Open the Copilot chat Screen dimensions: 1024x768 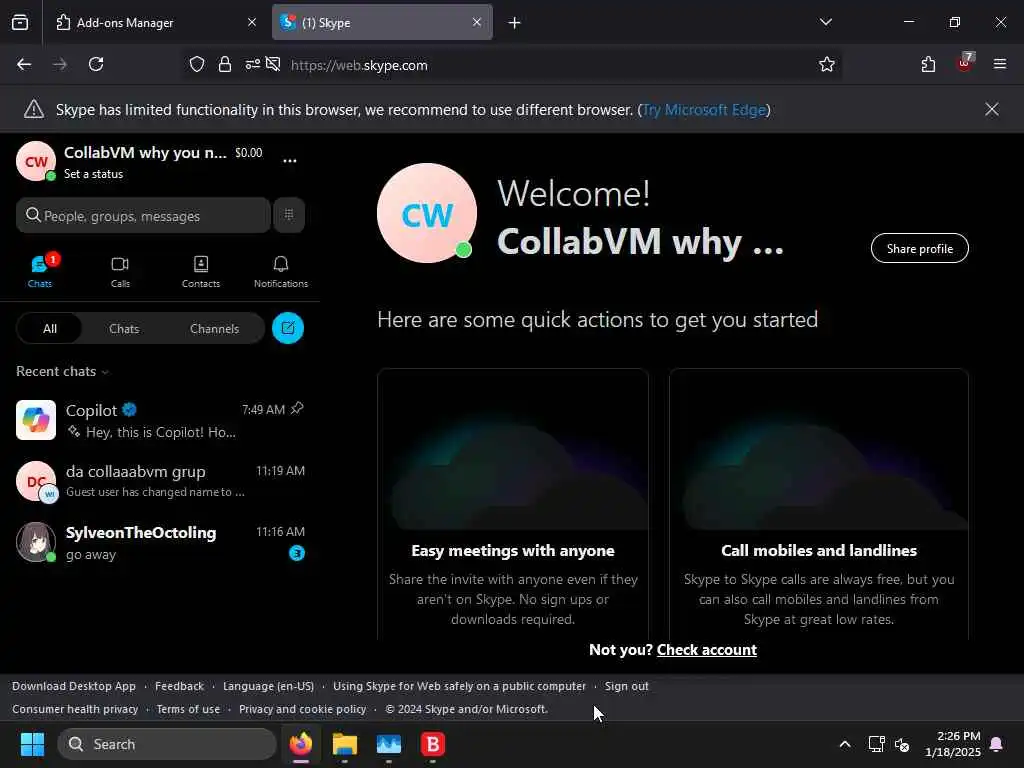pyautogui.click(x=160, y=420)
